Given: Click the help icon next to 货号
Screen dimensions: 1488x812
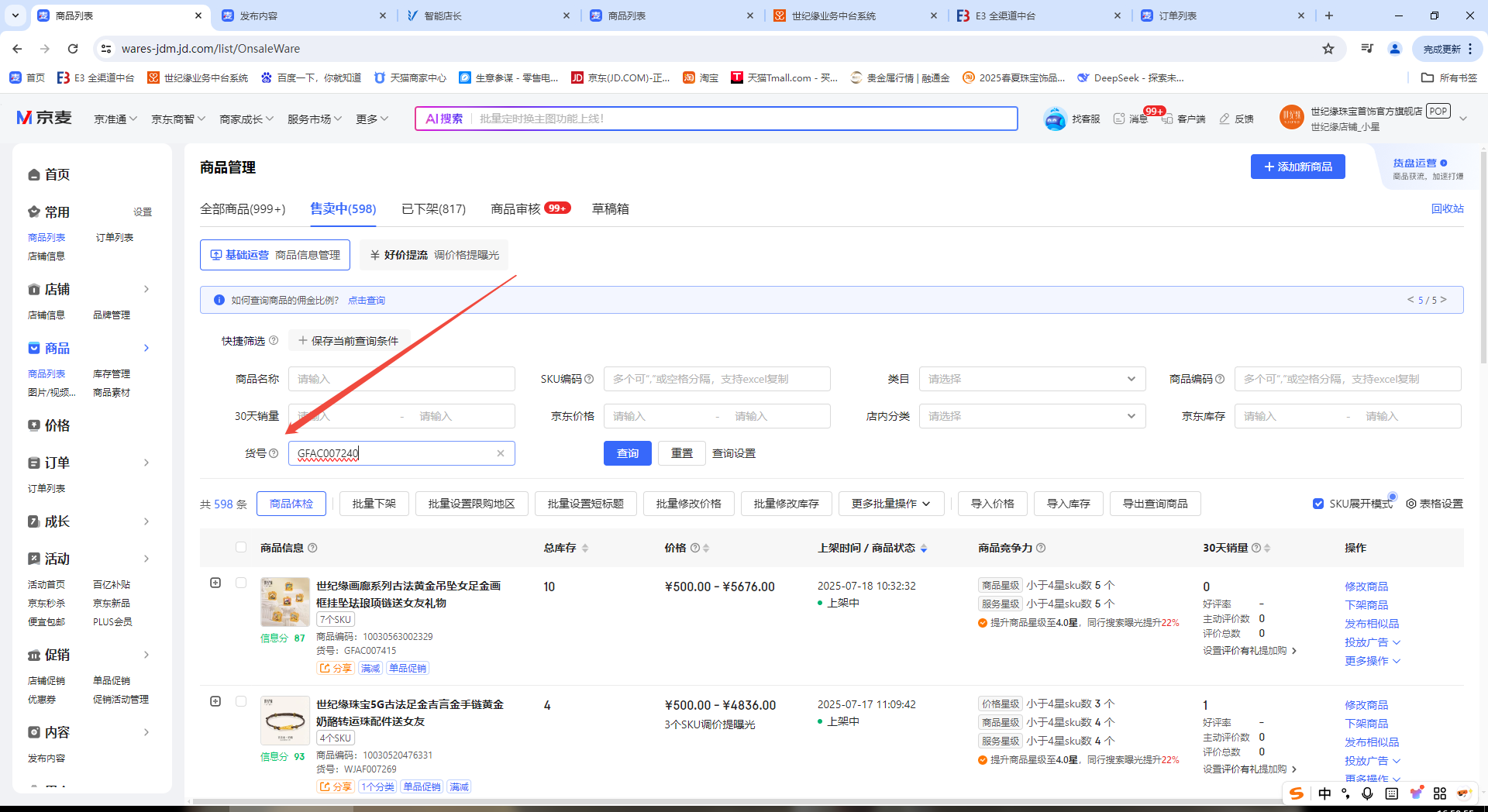Looking at the screenshot, I should [x=274, y=453].
